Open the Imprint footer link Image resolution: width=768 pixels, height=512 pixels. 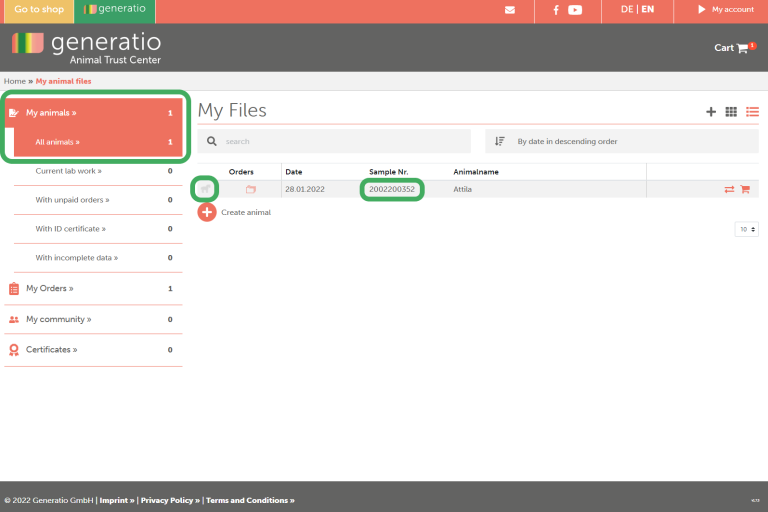click(x=117, y=500)
